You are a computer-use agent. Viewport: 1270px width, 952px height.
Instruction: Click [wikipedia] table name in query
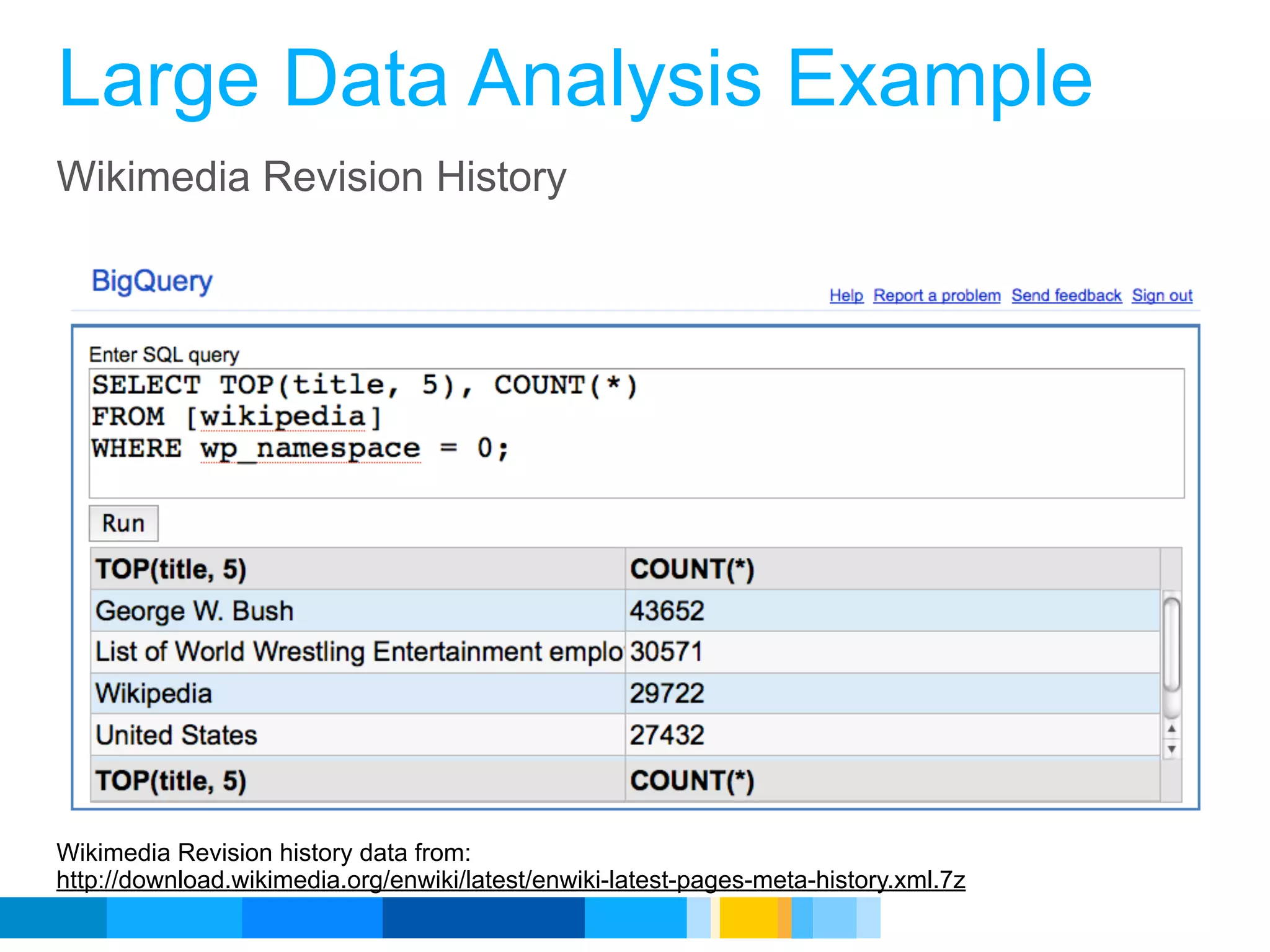(x=283, y=417)
